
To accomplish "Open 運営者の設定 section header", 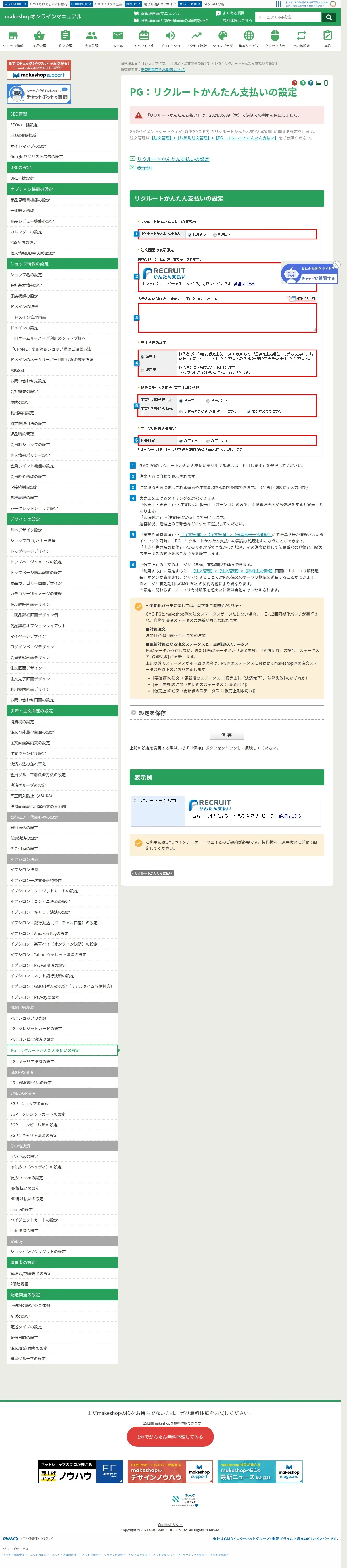I will click(x=62, y=1262).
